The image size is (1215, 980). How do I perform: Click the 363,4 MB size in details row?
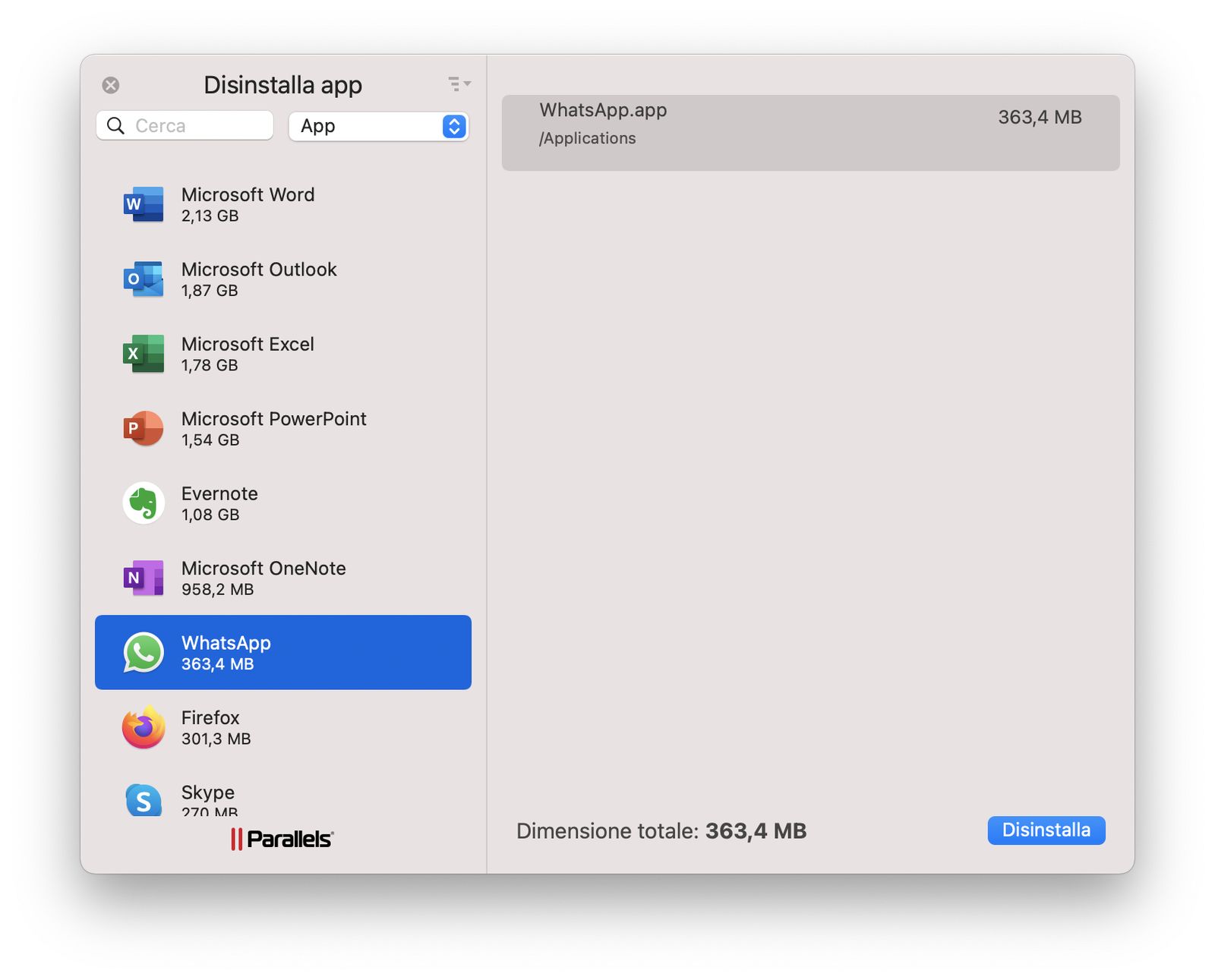click(x=1040, y=118)
